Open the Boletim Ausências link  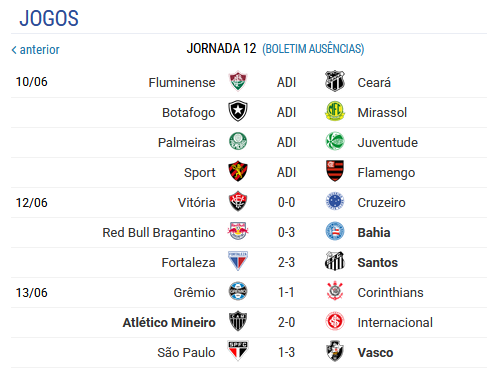[313, 49]
